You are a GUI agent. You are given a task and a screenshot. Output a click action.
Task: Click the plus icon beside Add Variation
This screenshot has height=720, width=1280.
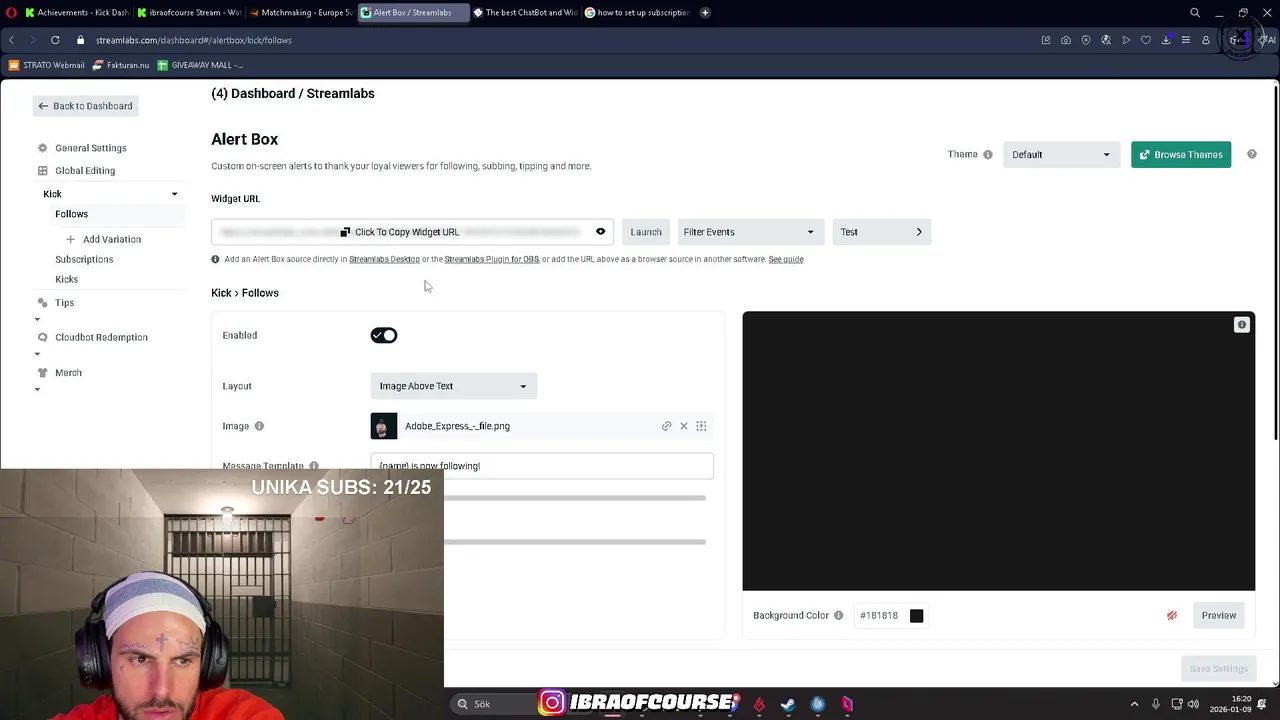point(70,239)
